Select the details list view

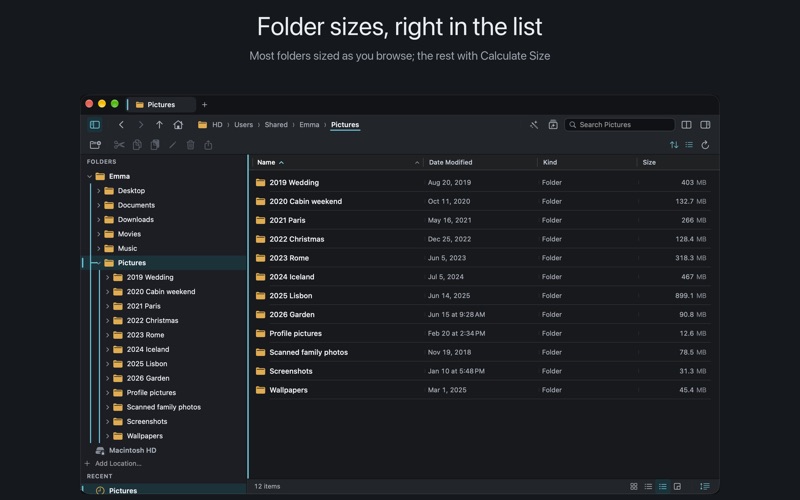pos(662,486)
